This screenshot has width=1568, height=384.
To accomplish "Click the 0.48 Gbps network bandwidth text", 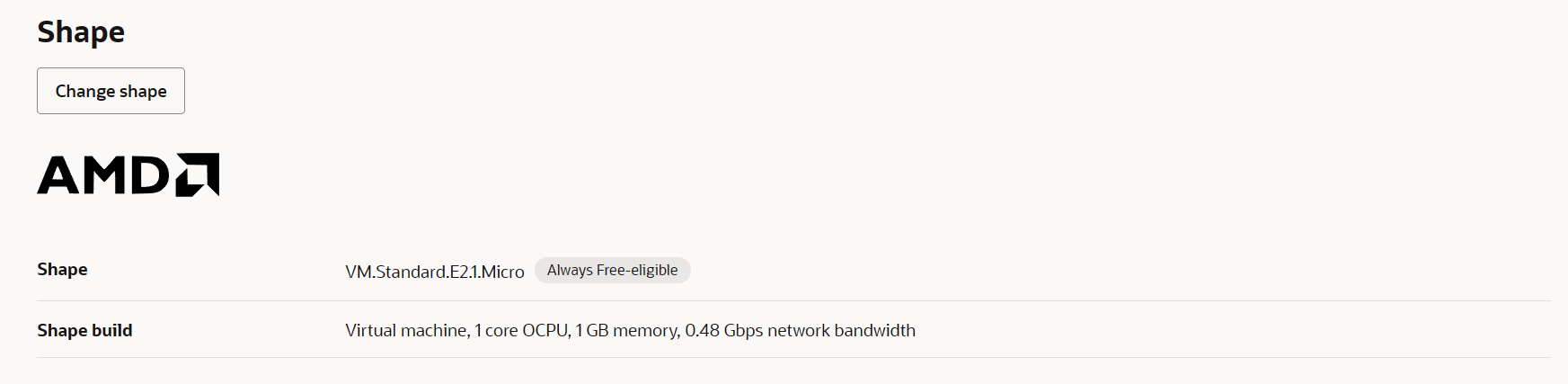I will pos(801,330).
